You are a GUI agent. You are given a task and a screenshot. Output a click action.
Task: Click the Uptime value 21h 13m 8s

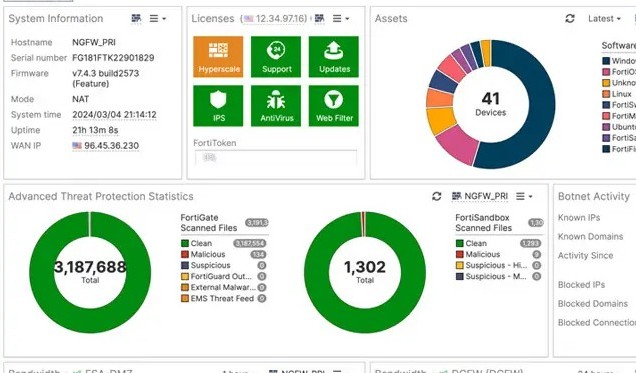click(95, 130)
